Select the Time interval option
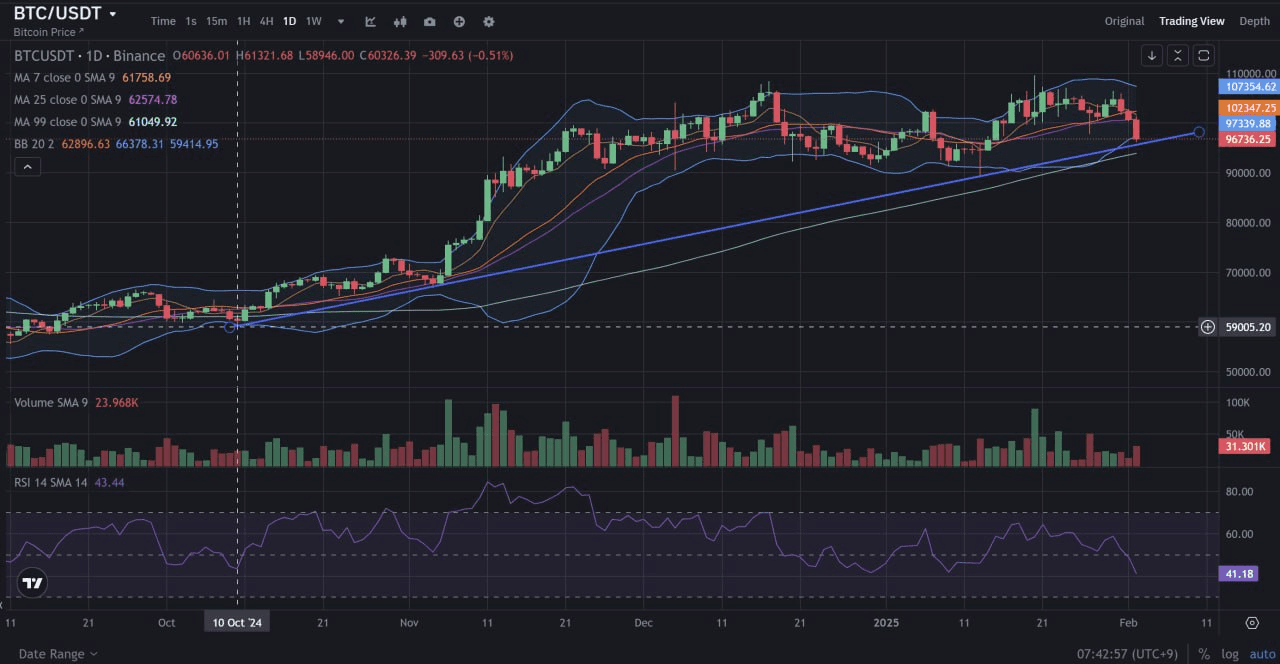Viewport: 1280px width, 664px height. pos(163,21)
